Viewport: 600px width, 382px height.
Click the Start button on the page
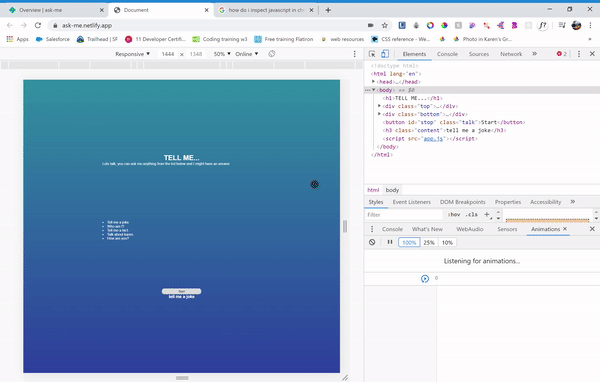(x=181, y=291)
